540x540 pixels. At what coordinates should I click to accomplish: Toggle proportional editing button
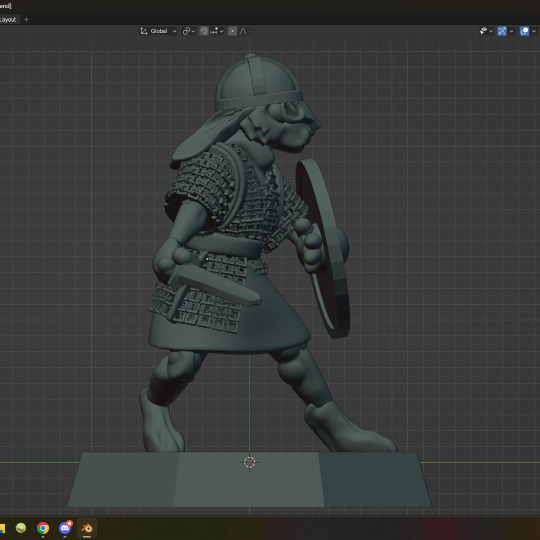pyautogui.click(x=232, y=31)
